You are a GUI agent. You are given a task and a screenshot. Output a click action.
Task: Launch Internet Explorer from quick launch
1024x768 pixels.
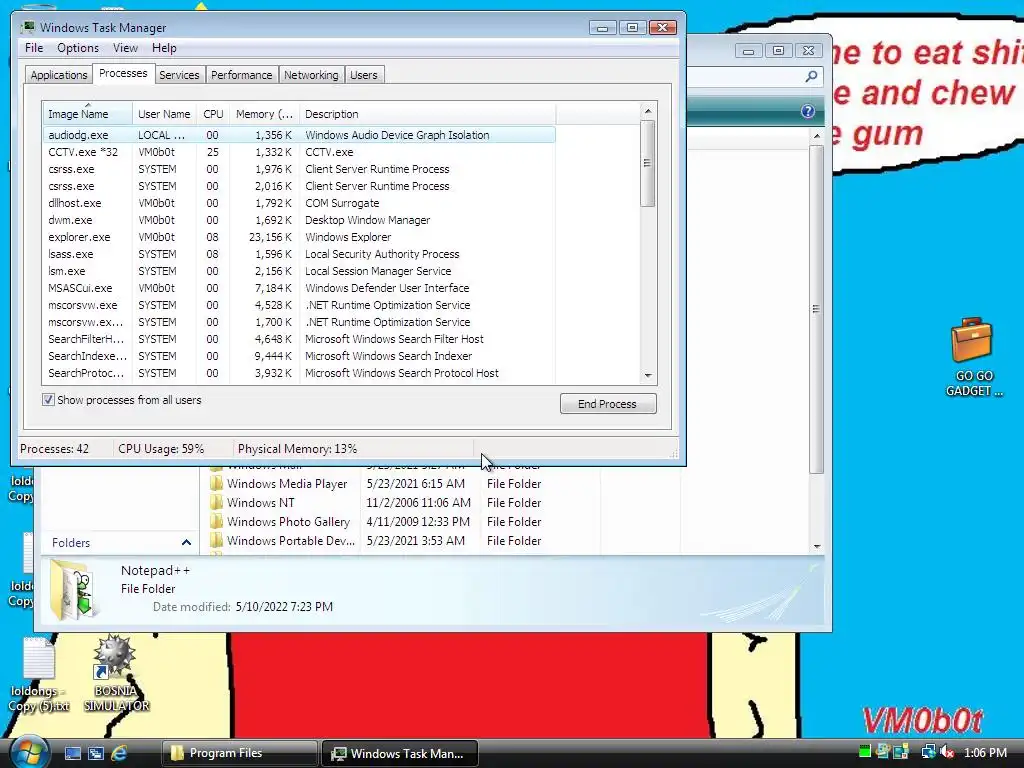pyautogui.click(x=119, y=753)
